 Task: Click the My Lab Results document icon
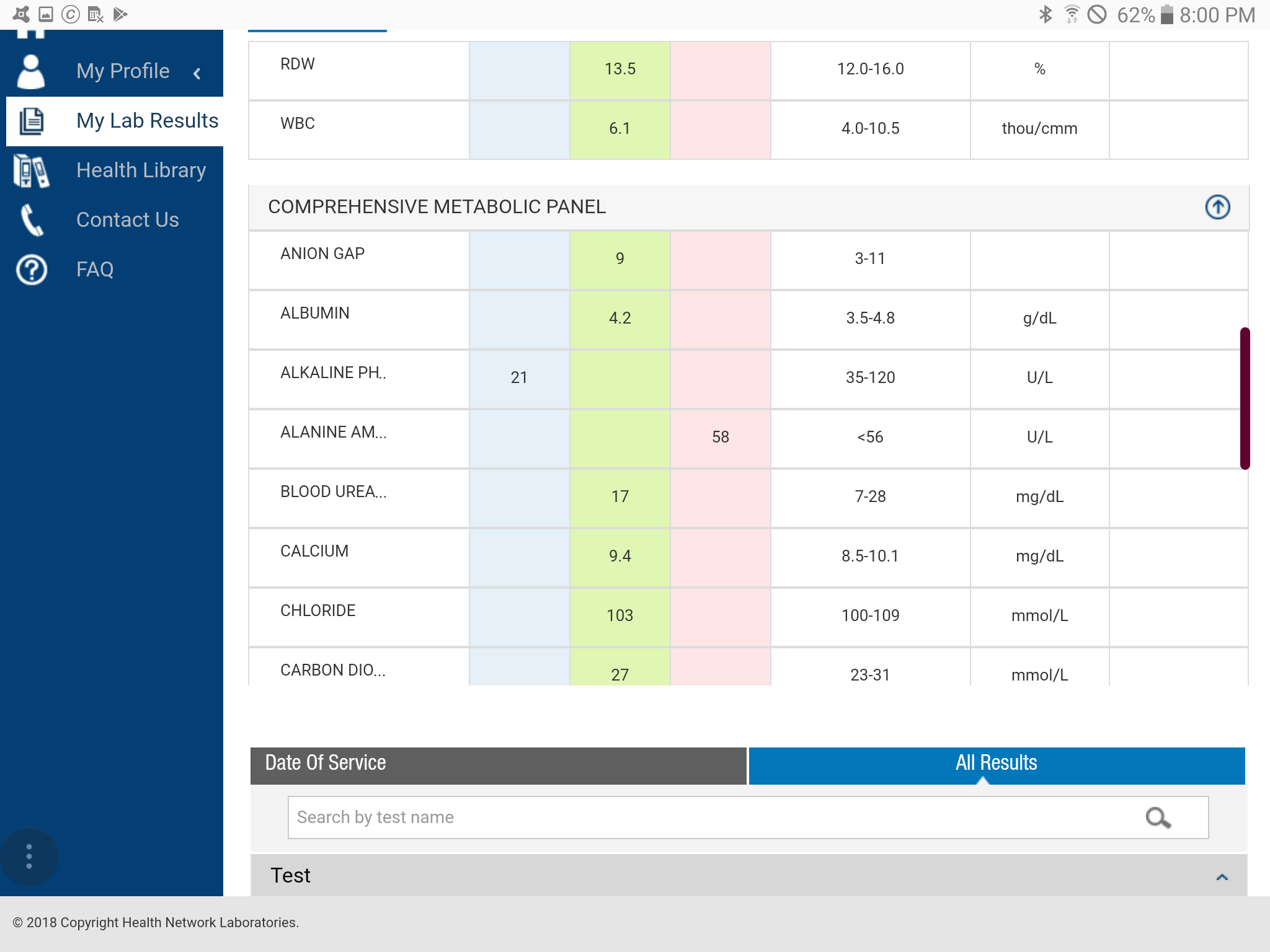click(x=31, y=121)
